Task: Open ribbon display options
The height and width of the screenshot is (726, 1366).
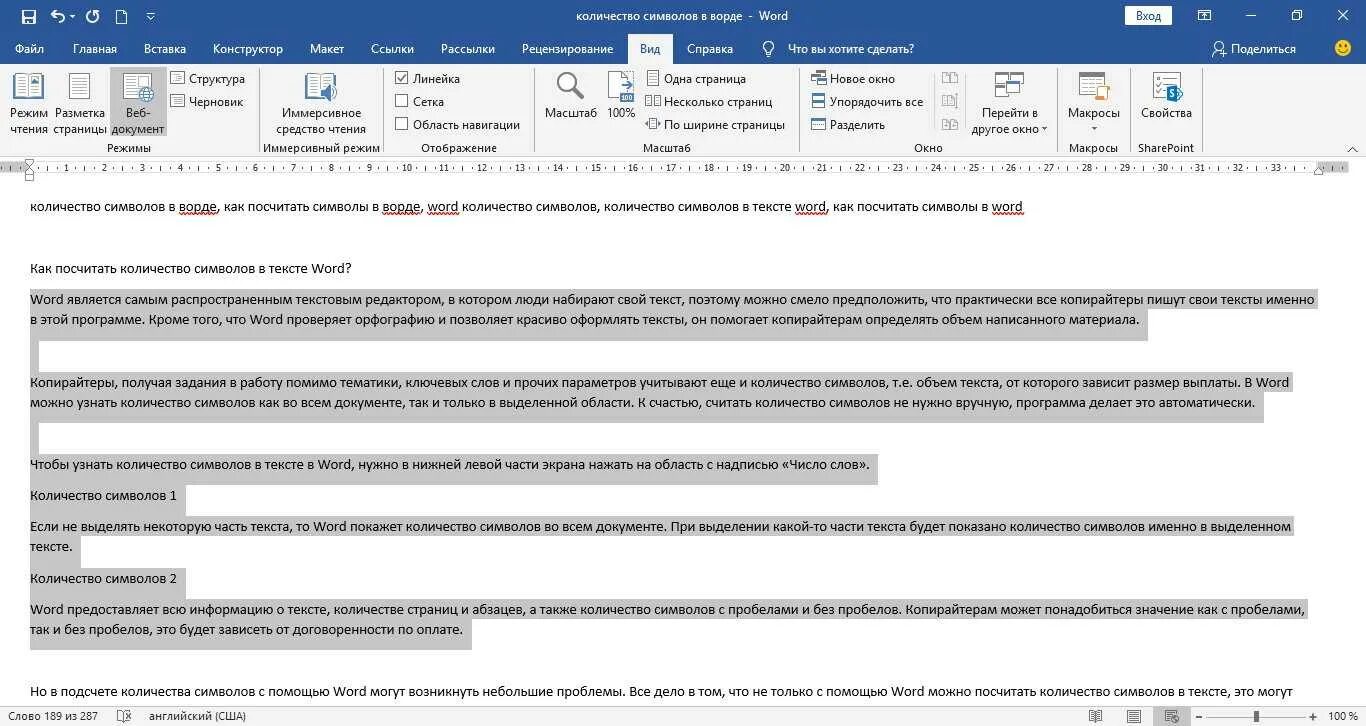Action: coord(1205,16)
